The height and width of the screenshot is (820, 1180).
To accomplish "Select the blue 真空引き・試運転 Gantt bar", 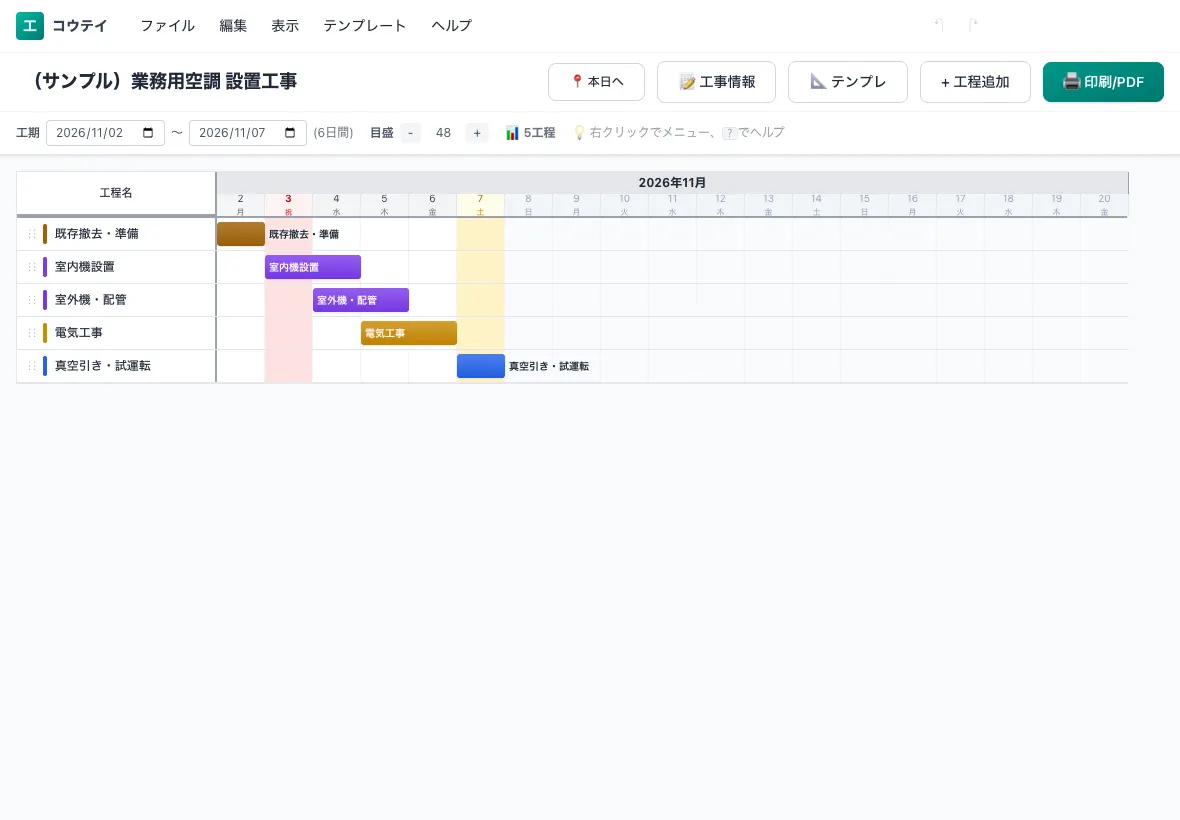I will 481,366.
